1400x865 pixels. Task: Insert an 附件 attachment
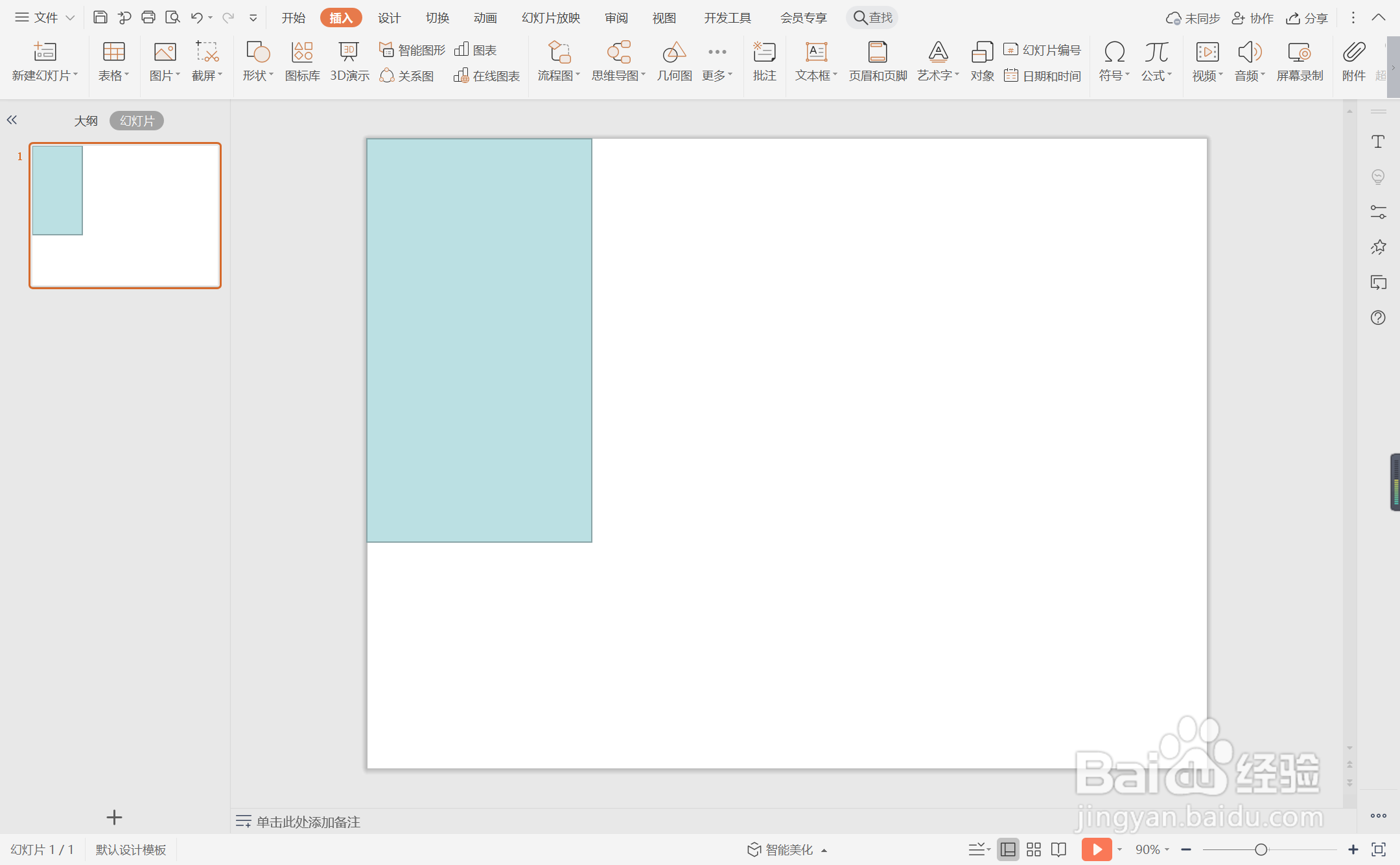pos(1353,62)
